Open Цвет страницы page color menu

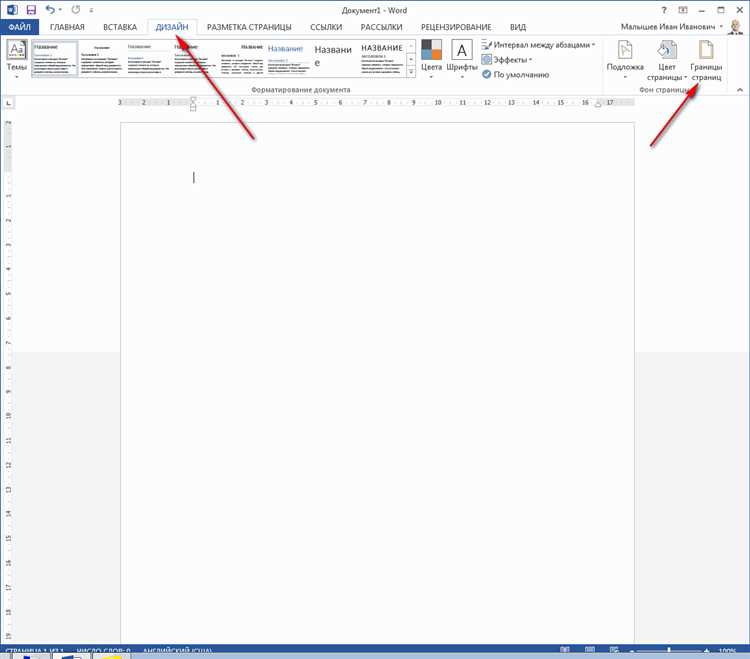click(667, 61)
